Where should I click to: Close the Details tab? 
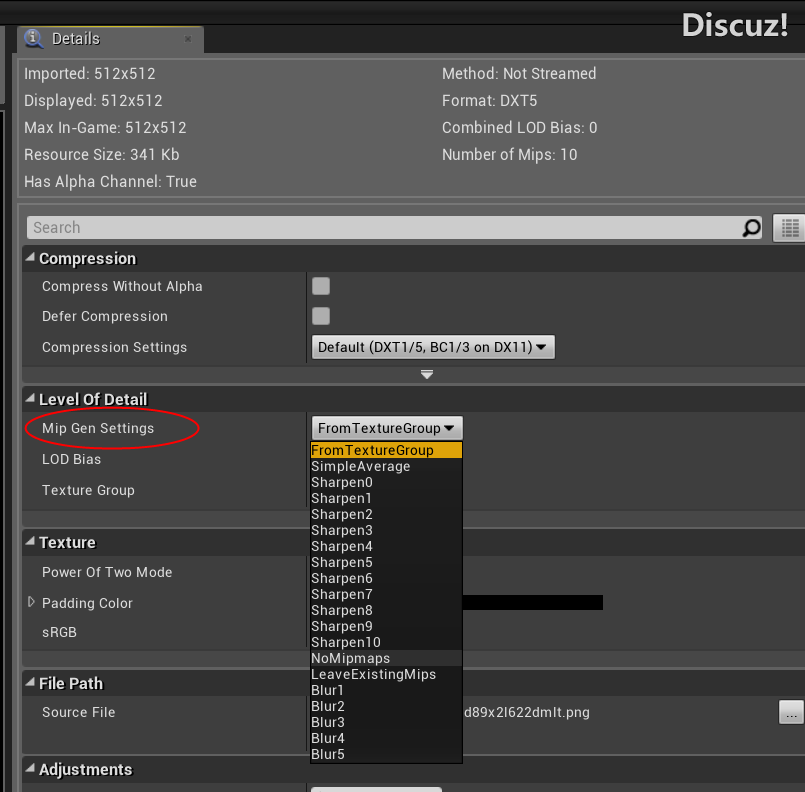click(x=188, y=39)
